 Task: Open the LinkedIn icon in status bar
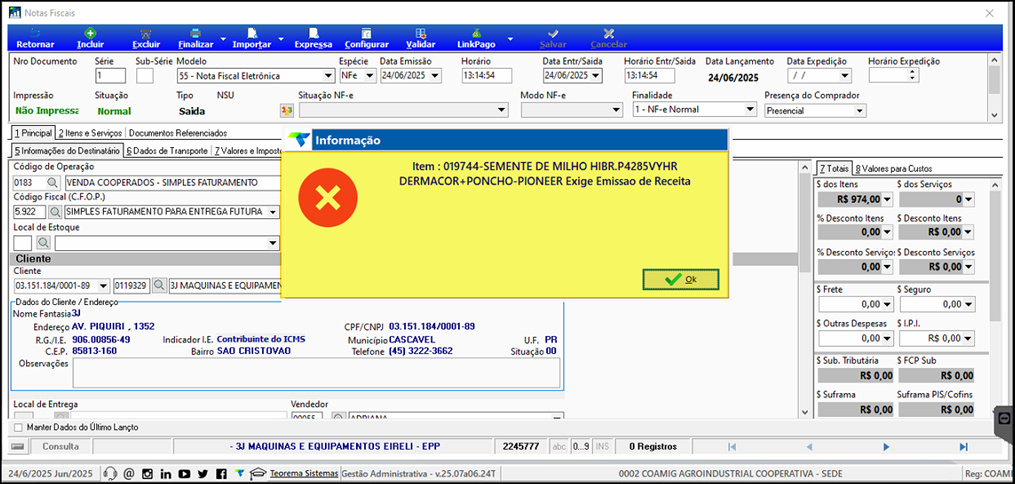[166, 473]
